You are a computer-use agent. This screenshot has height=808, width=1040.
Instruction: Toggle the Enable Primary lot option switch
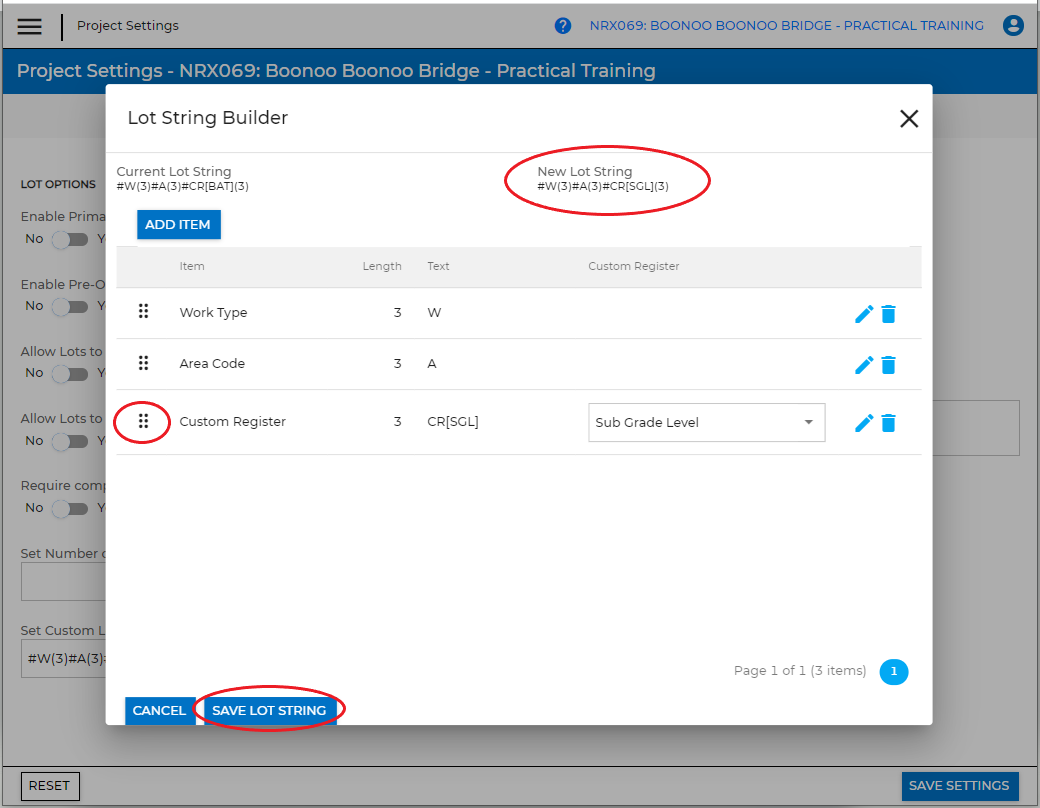coord(69,240)
